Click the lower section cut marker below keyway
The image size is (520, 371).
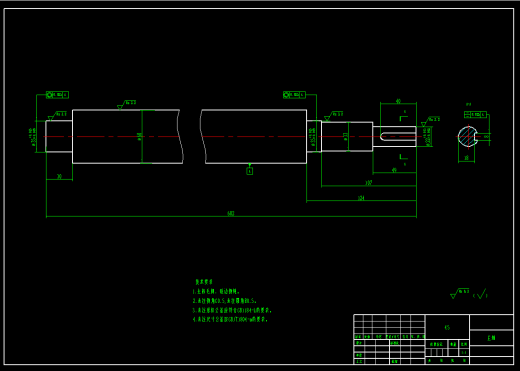pyautogui.click(x=404, y=158)
